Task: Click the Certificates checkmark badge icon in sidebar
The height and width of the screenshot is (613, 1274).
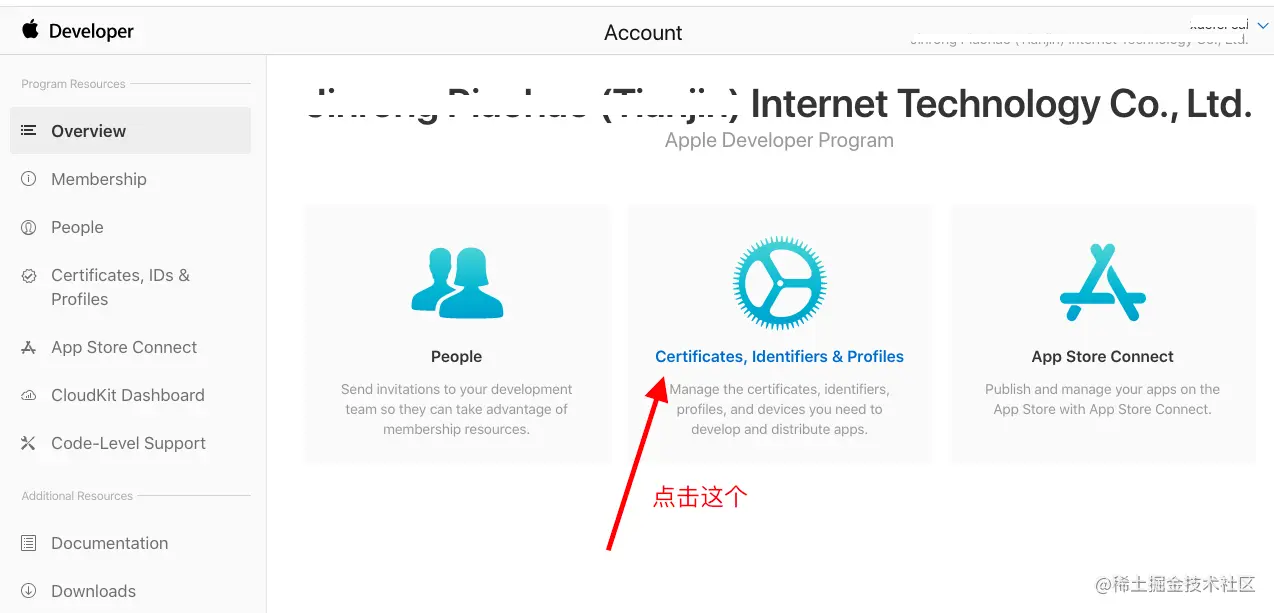Action: click(x=29, y=275)
